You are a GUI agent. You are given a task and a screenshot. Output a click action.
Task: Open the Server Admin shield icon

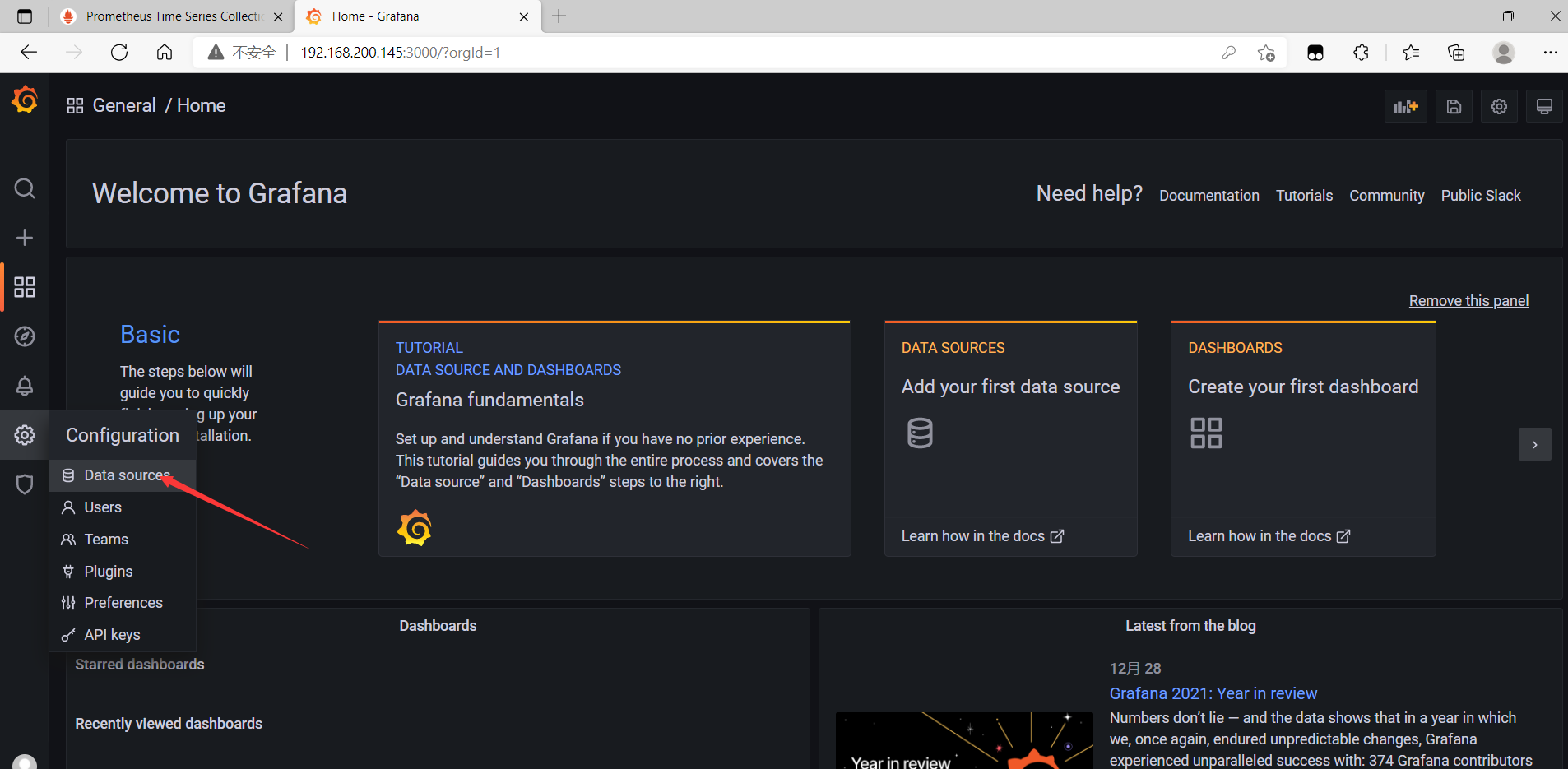[x=25, y=484]
